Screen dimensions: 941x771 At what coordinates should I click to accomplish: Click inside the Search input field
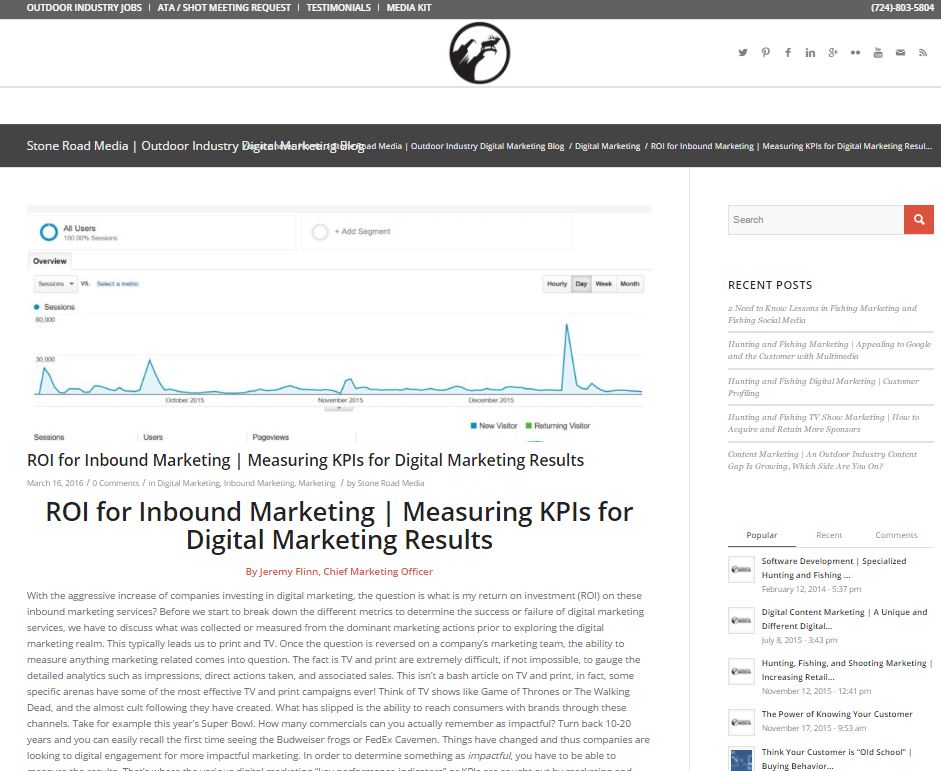pos(816,220)
